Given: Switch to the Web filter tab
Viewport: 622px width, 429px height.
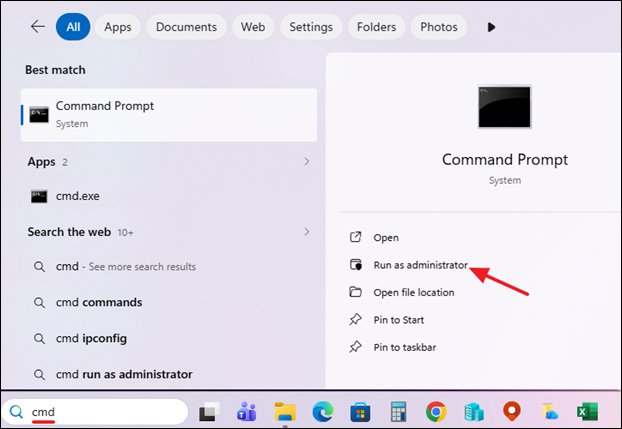Looking at the screenshot, I should pos(253,27).
